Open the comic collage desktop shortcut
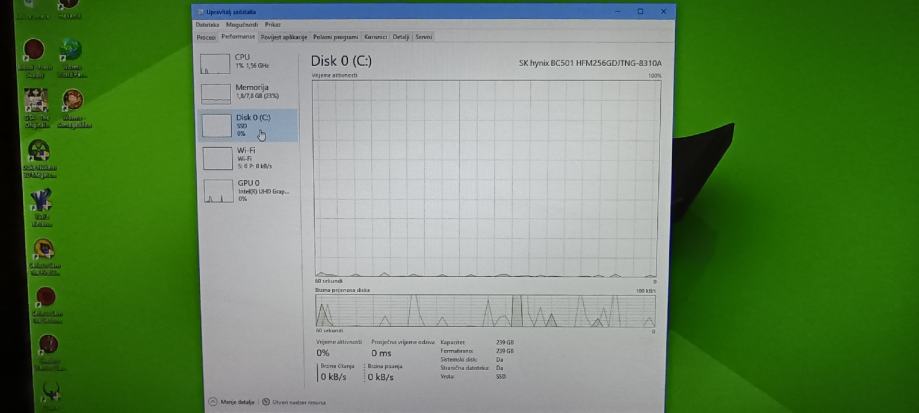 (x=36, y=100)
